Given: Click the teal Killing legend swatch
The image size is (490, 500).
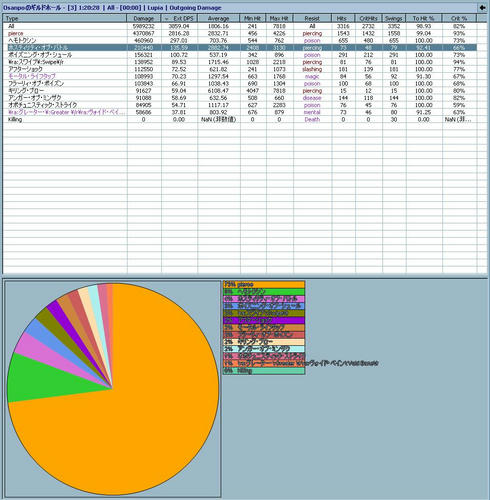Looking at the screenshot, I should (264, 371).
